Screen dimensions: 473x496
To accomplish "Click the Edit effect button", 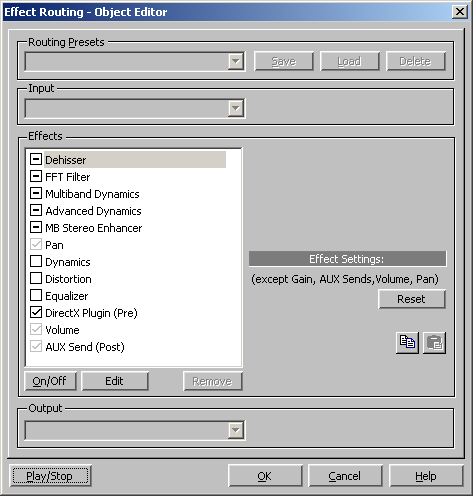I will [115, 381].
